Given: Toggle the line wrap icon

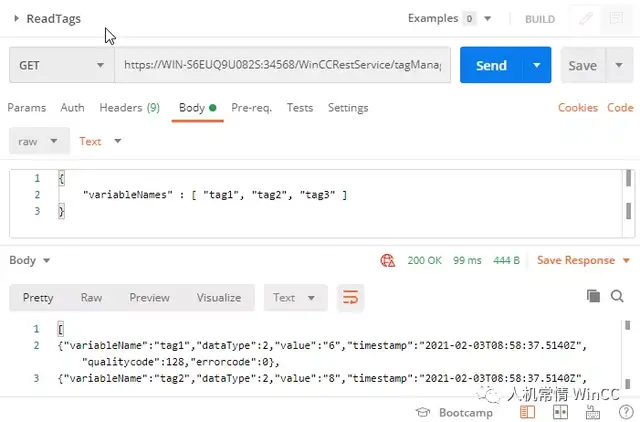Looking at the screenshot, I should [350, 297].
